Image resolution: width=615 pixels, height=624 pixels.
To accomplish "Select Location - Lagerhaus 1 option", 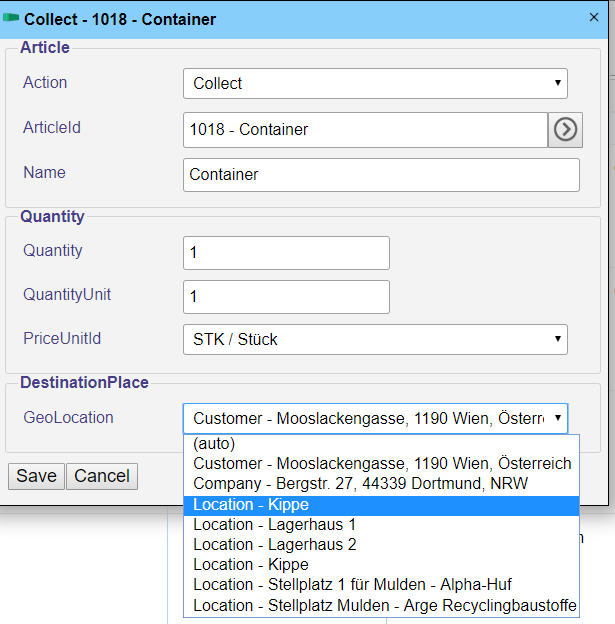I will [x=381, y=525].
